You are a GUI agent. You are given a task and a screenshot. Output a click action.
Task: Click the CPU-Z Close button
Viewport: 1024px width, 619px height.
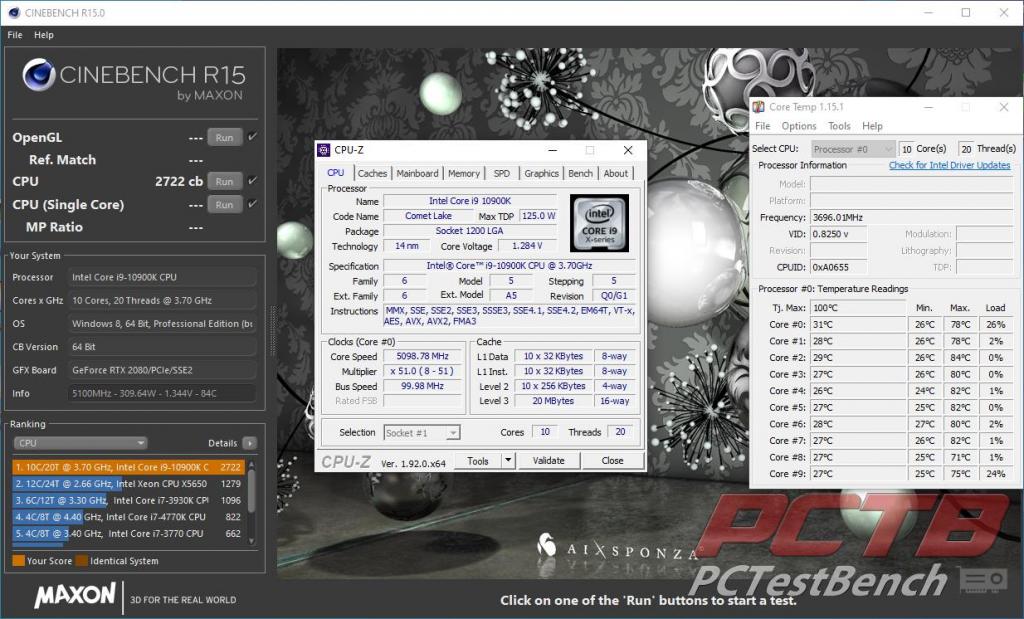tap(612, 460)
